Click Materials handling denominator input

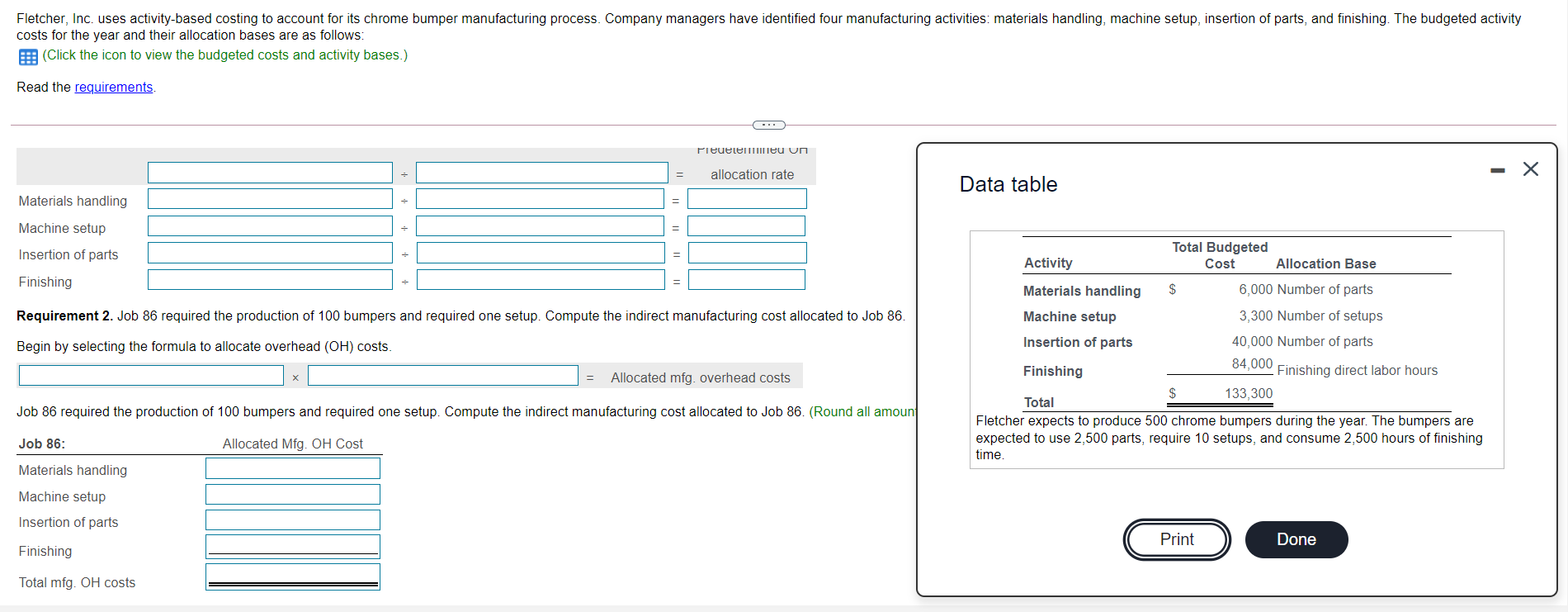click(541, 199)
